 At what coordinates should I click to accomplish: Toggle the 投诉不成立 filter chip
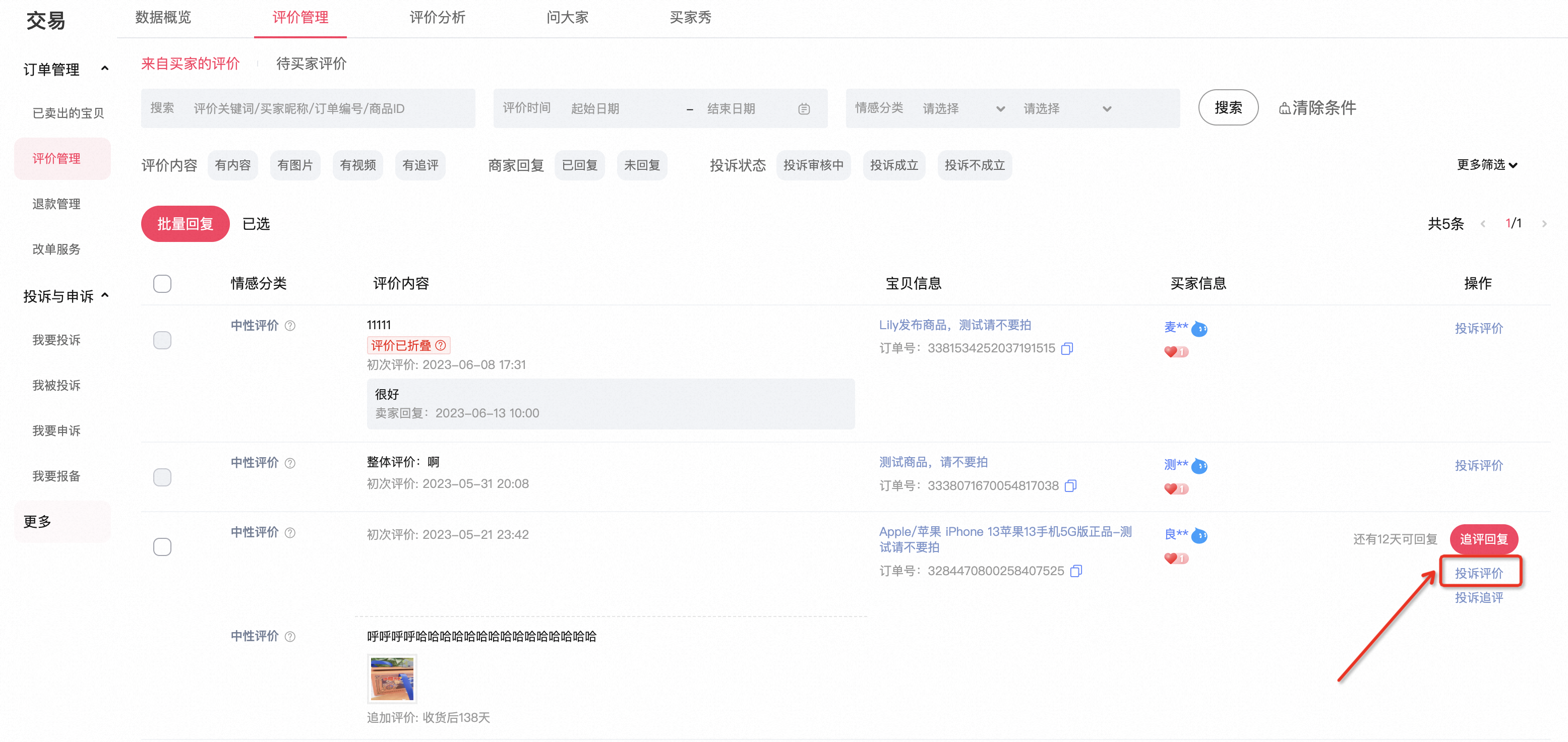[x=975, y=165]
